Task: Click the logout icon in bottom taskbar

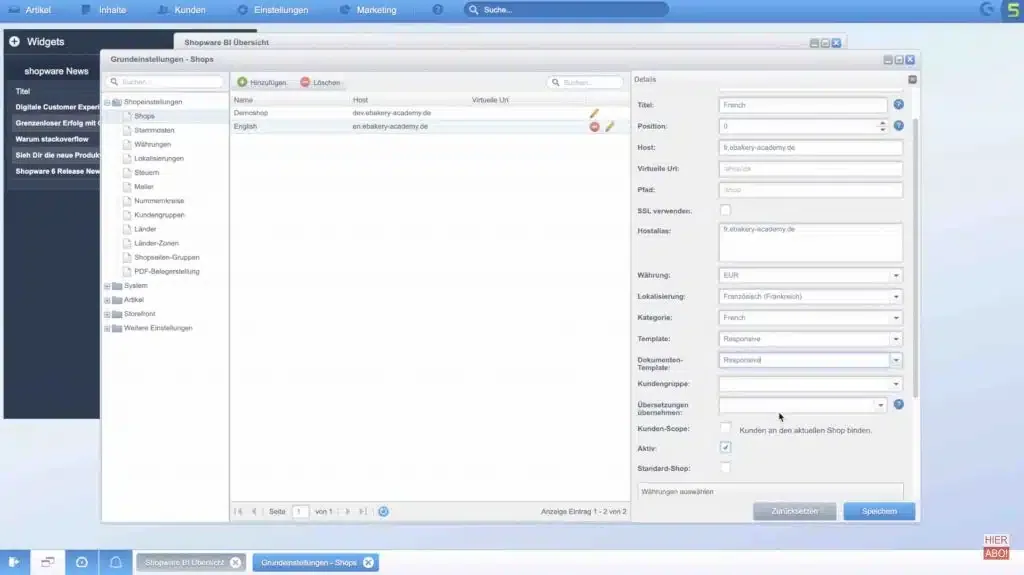Action: [x=14, y=562]
